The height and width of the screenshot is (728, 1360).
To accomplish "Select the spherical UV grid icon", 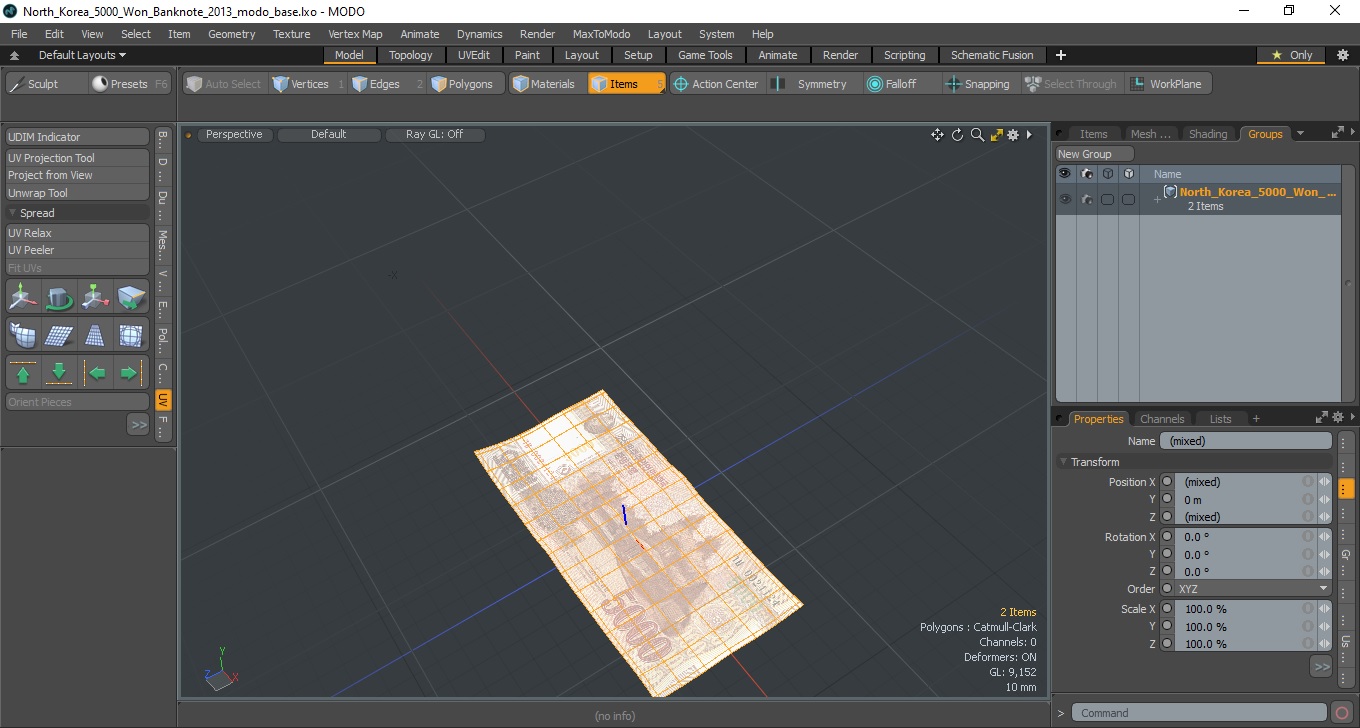I will tap(131, 335).
